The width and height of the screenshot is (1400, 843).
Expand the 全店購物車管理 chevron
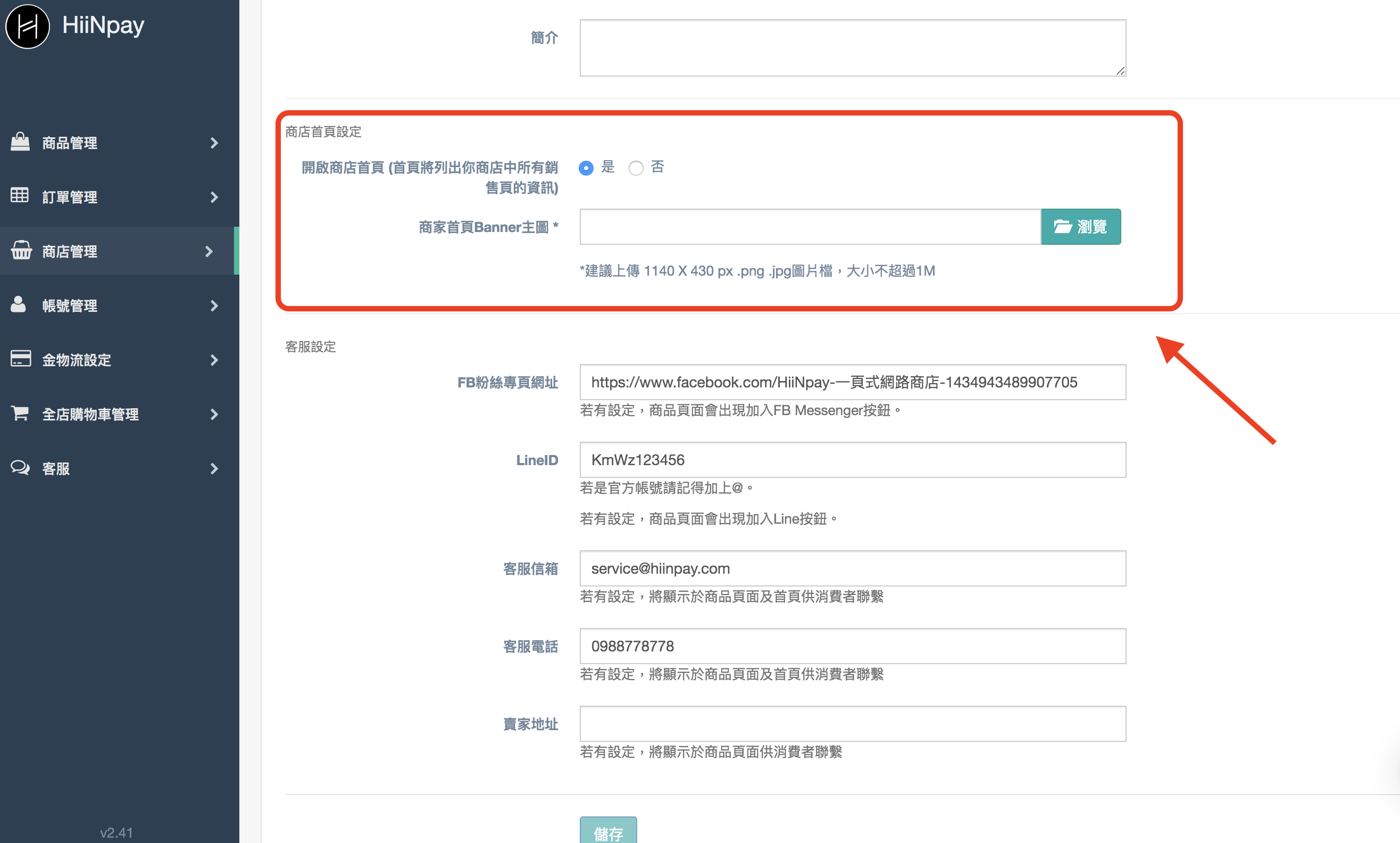pos(214,415)
